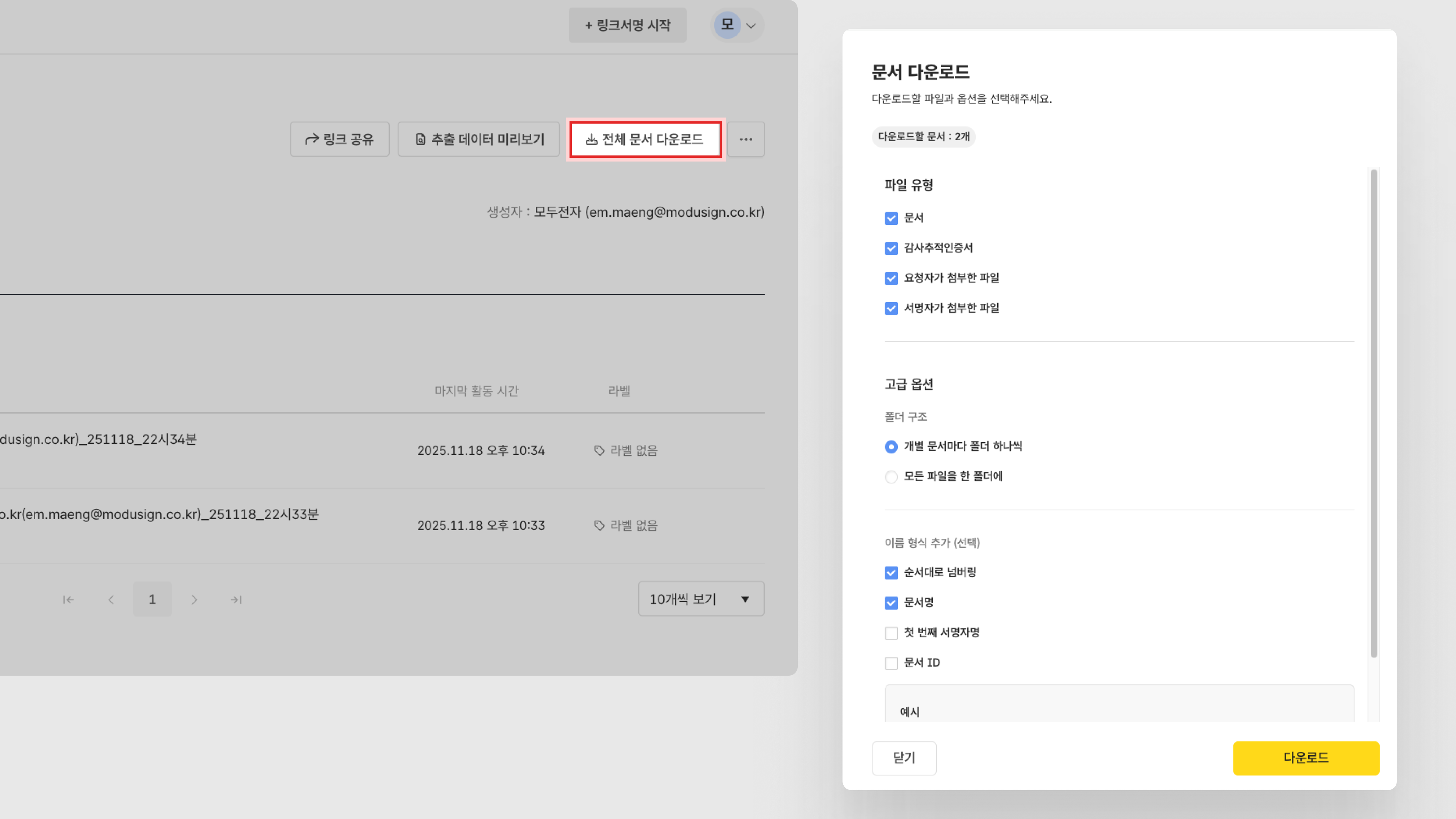Click the next page arrow
Image resolution: width=1456 pixels, height=819 pixels.
[195, 600]
